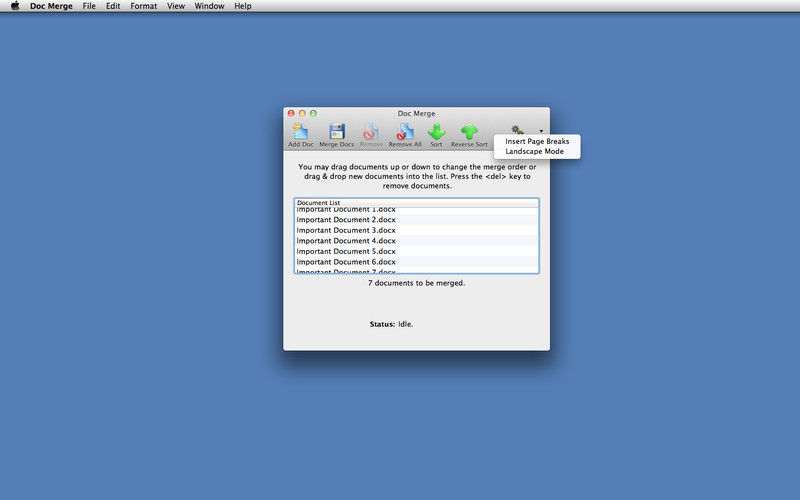The width and height of the screenshot is (800, 500).
Task: Open the Format menu
Action: pos(143,6)
